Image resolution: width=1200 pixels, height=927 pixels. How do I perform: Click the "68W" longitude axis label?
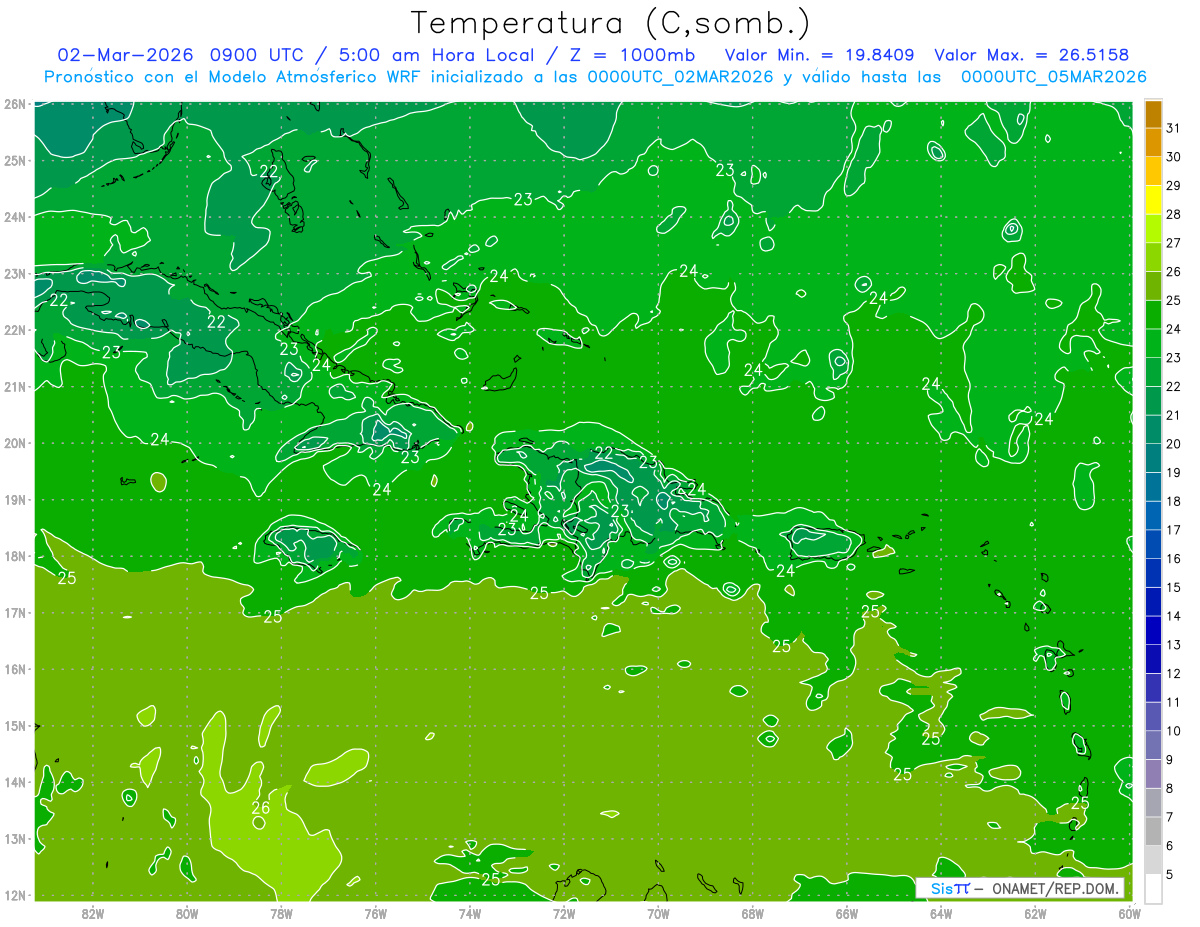tap(752, 912)
